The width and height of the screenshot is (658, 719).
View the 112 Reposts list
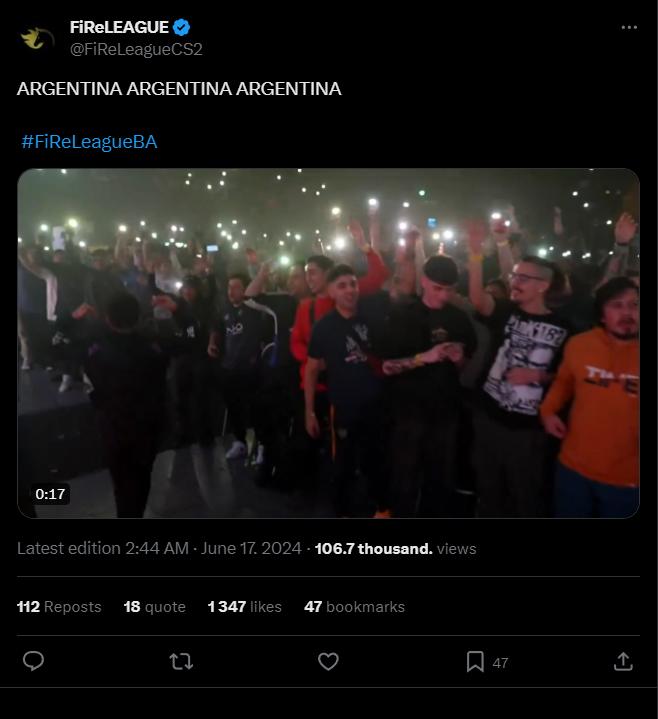click(x=59, y=607)
